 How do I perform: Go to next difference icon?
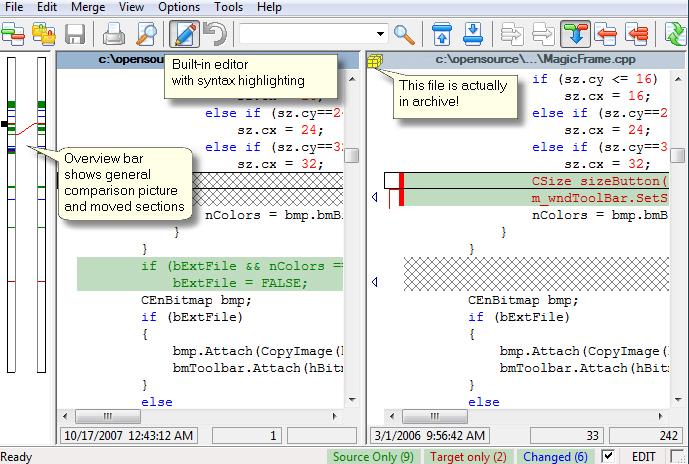tap(473, 34)
